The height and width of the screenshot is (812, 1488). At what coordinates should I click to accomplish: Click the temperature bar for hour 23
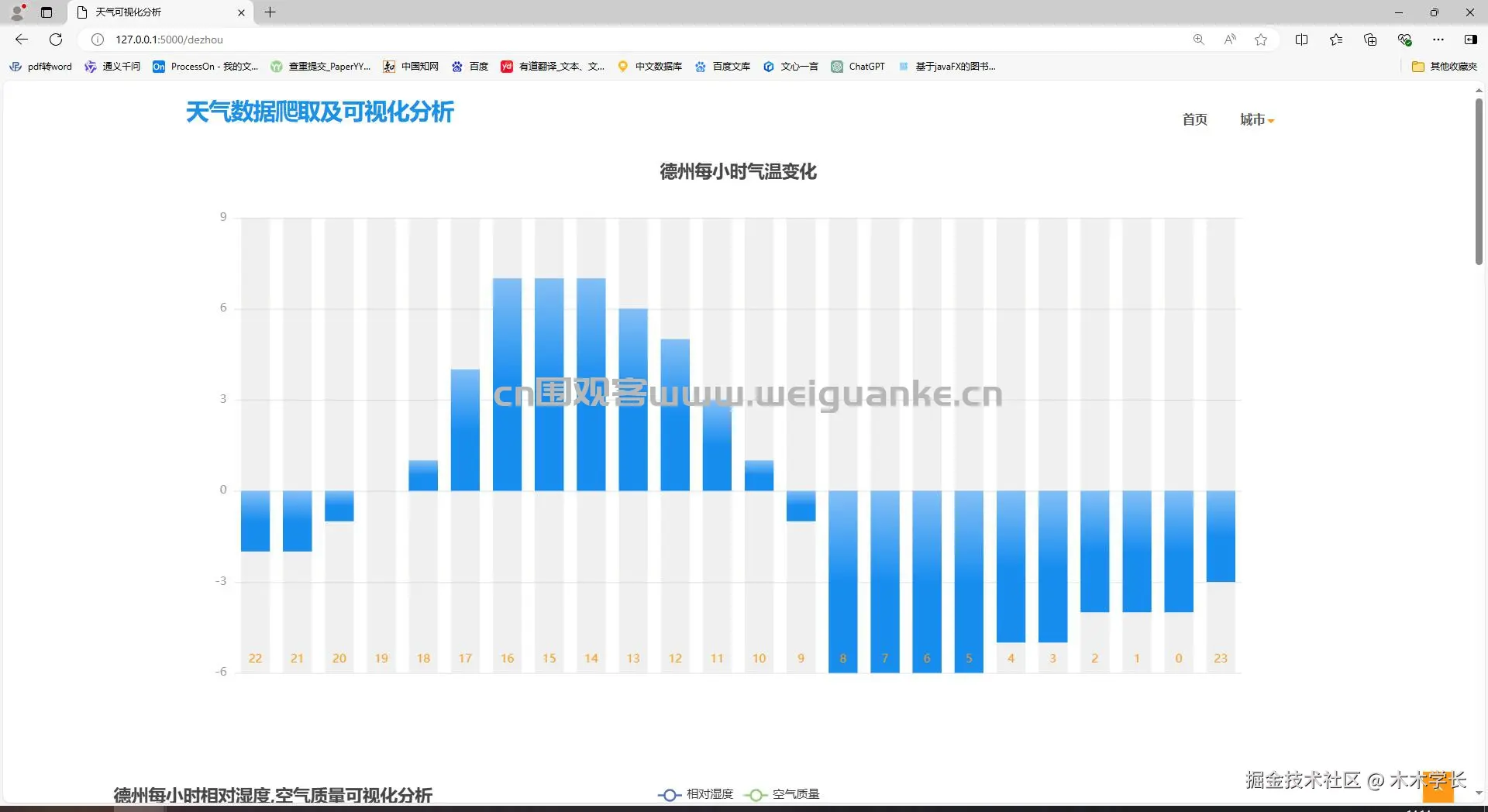tap(1221, 536)
